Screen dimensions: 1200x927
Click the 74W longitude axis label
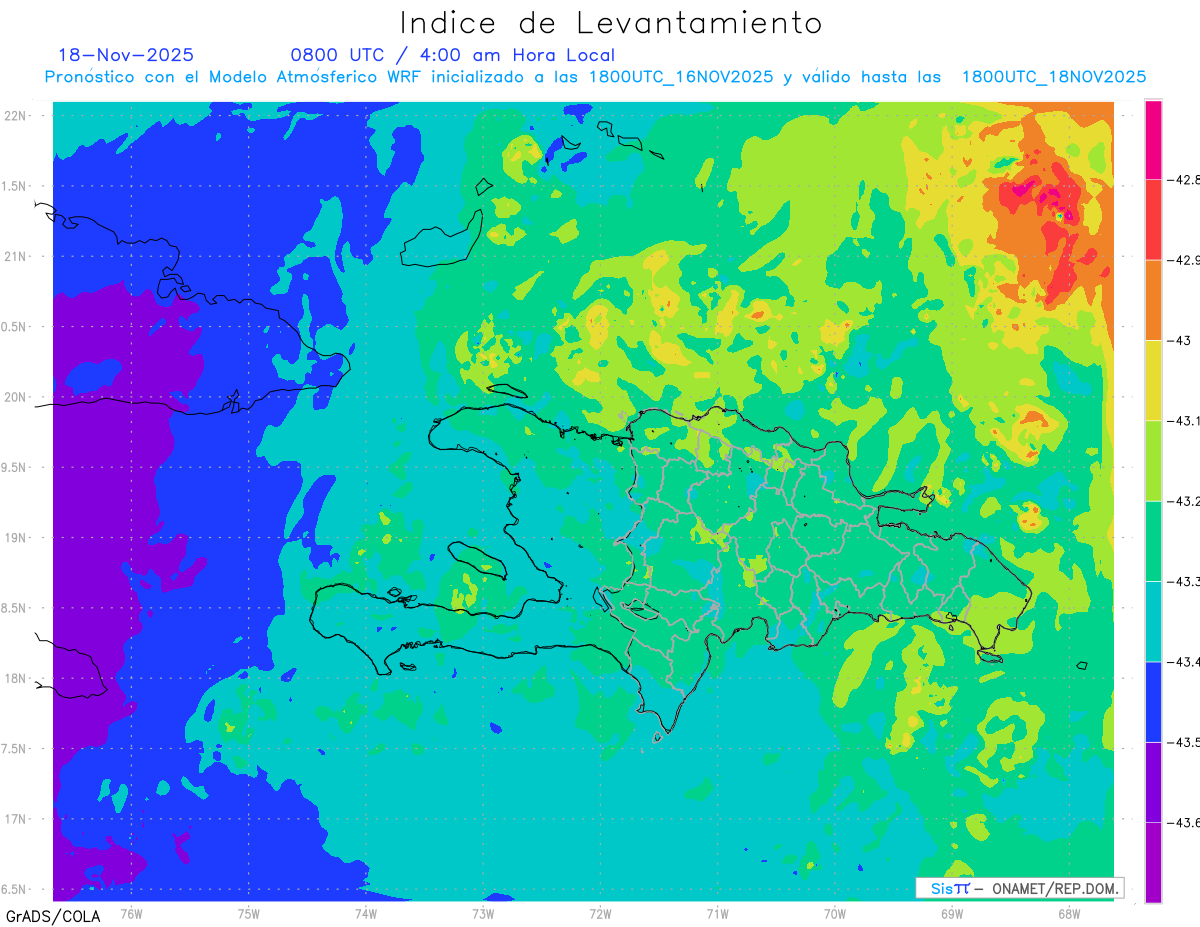click(x=366, y=913)
